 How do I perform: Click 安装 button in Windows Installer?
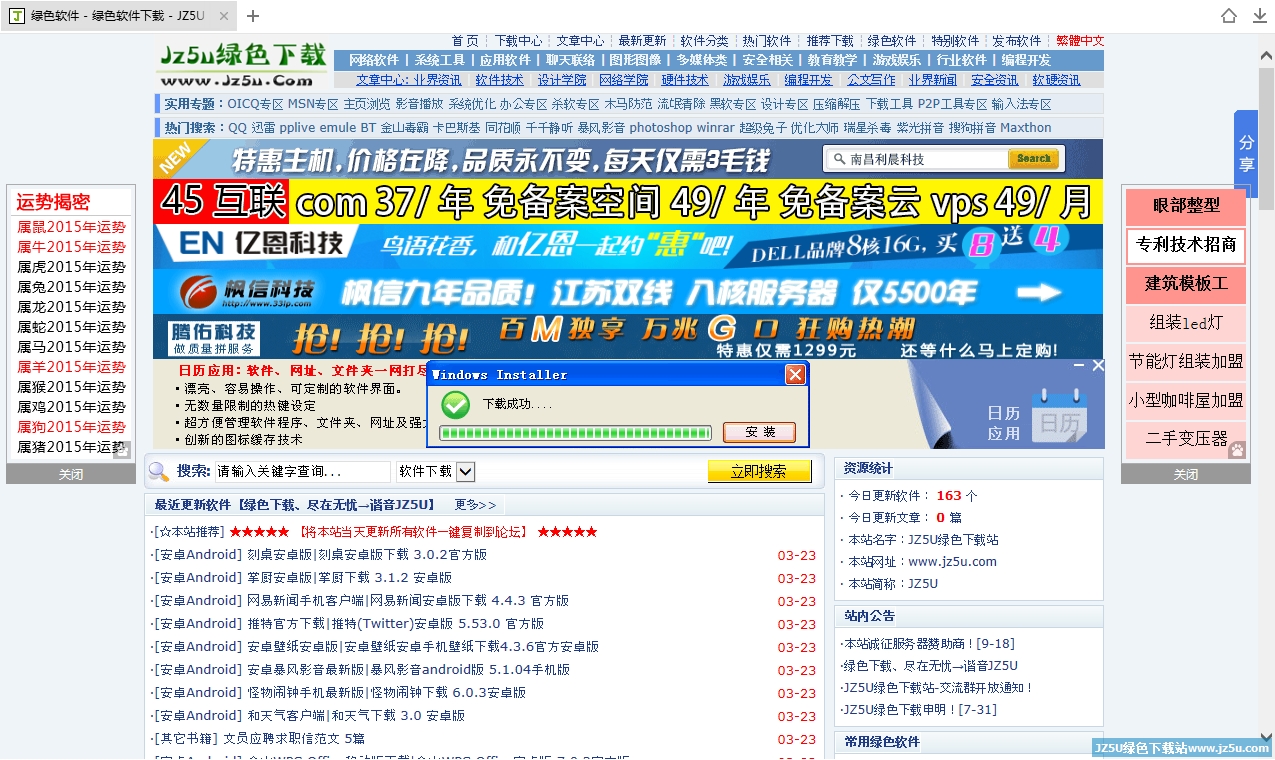click(762, 432)
